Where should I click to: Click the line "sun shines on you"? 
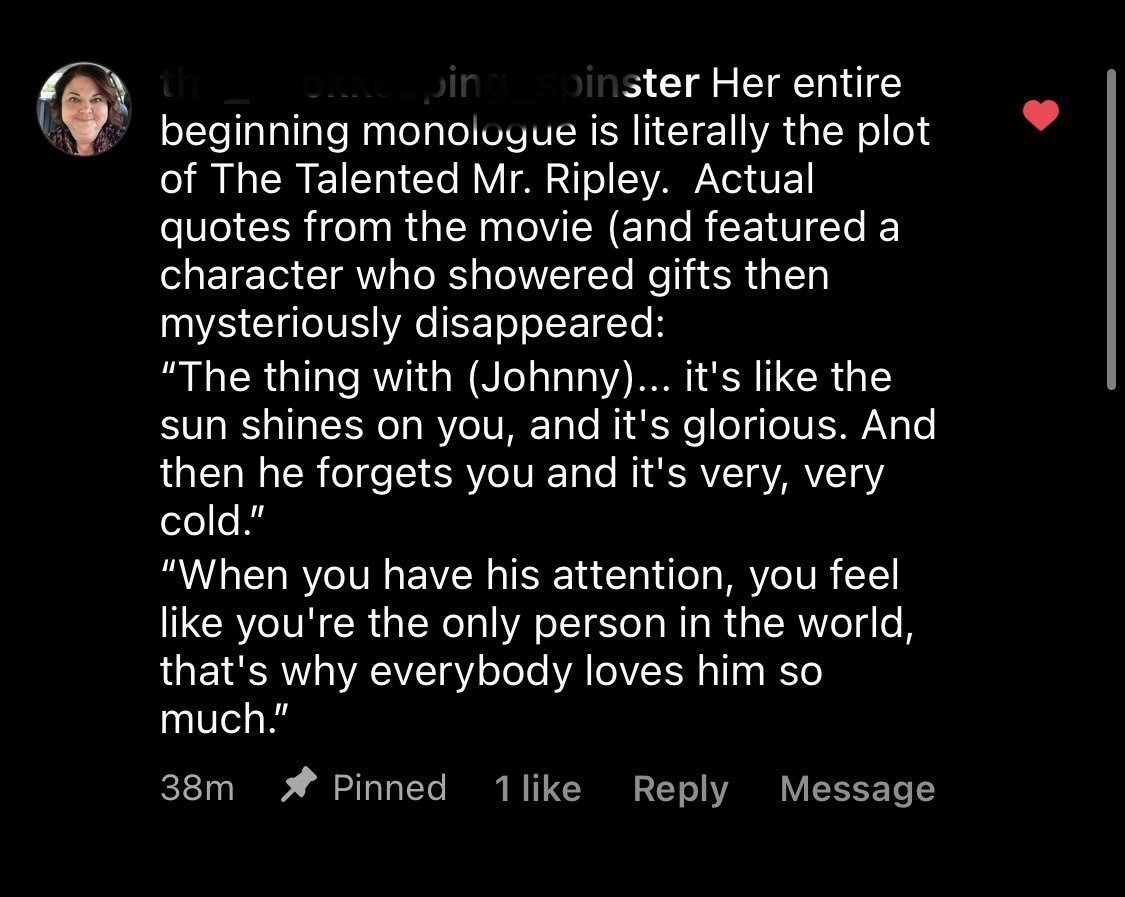coord(547,425)
